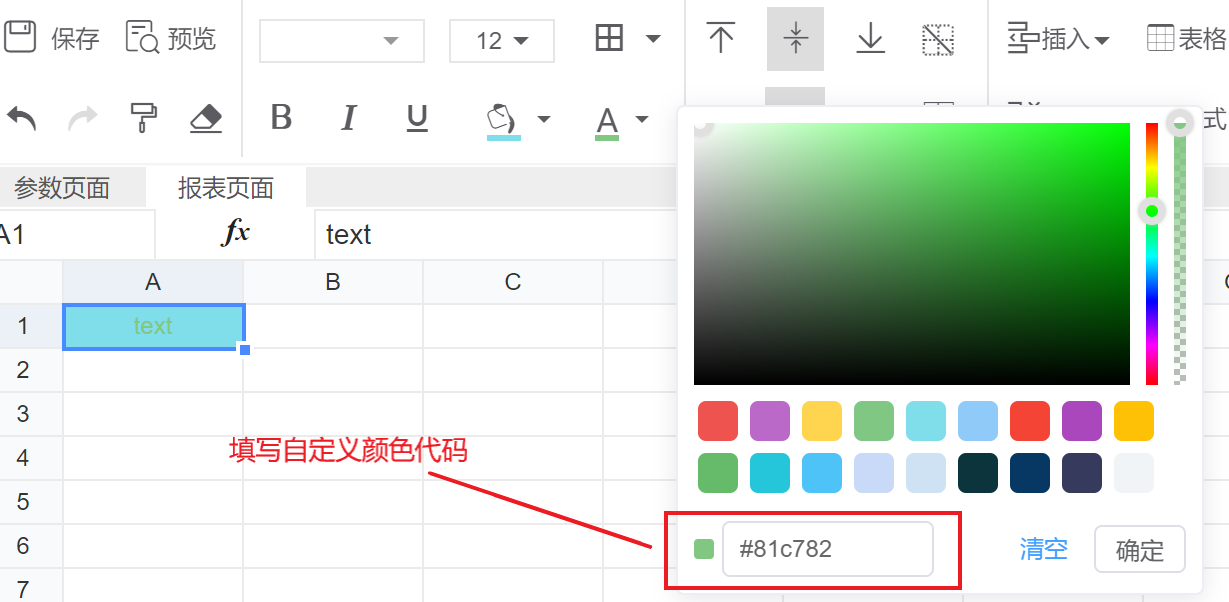
Task: Select column header B
Action: 333,282
